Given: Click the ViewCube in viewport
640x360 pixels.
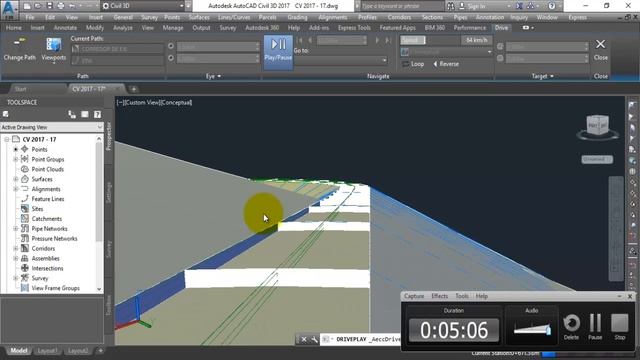Looking at the screenshot, I should click(x=598, y=126).
